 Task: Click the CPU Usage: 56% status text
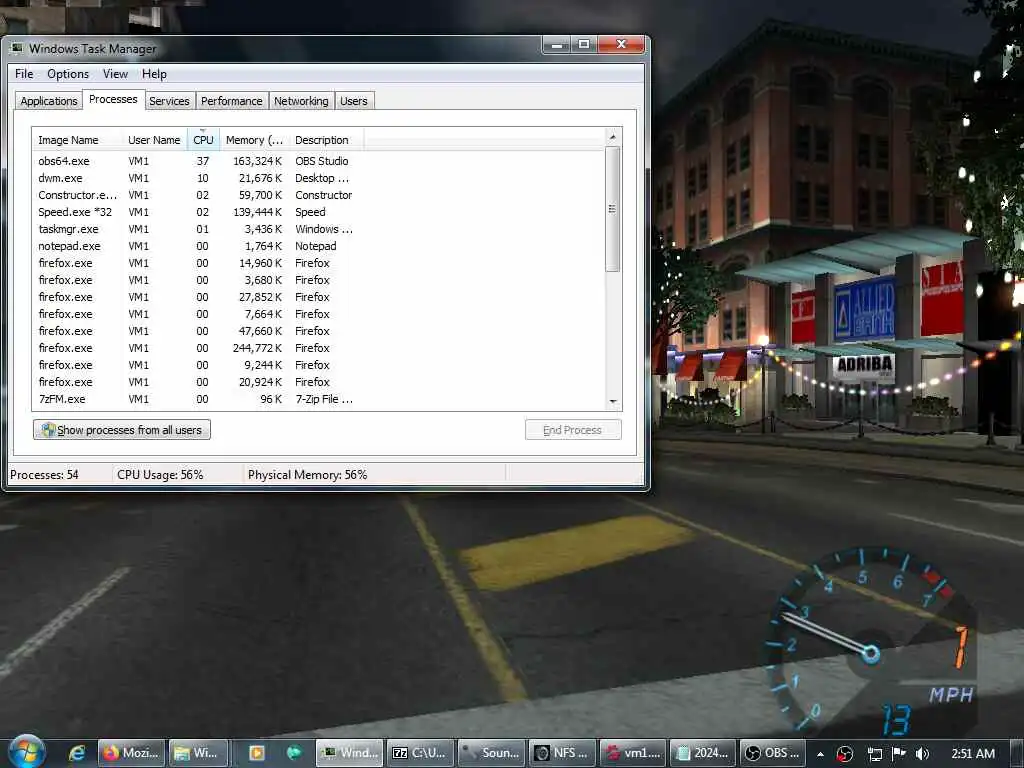coord(160,475)
